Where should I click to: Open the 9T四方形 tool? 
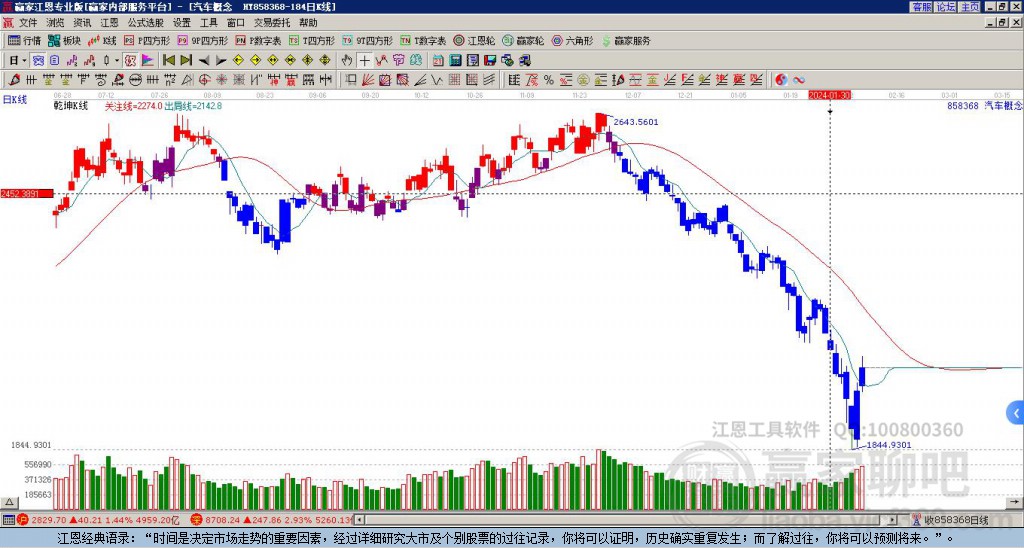pos(367,40)
